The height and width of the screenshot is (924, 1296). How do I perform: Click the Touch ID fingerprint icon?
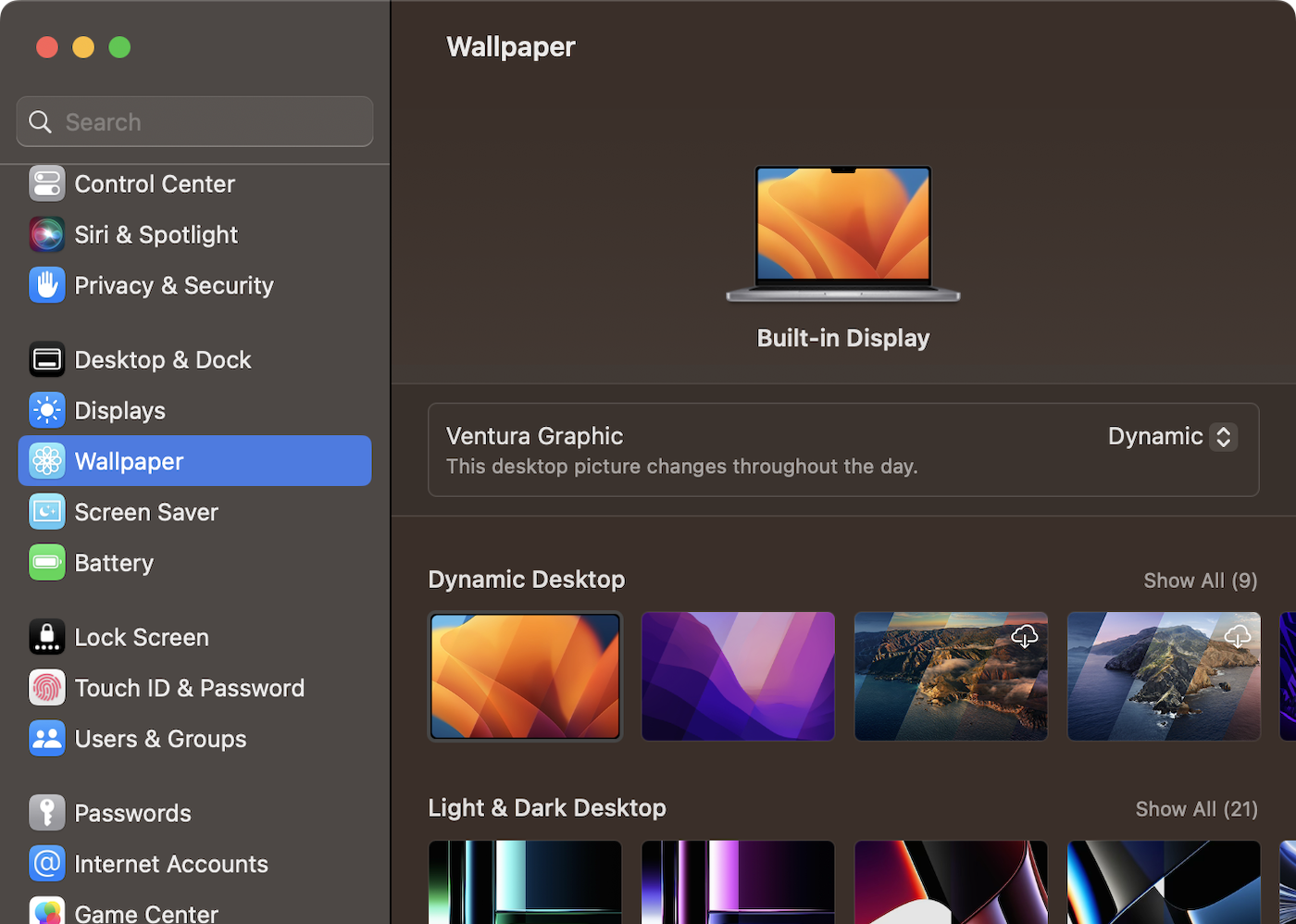click(x=46, y=688)
